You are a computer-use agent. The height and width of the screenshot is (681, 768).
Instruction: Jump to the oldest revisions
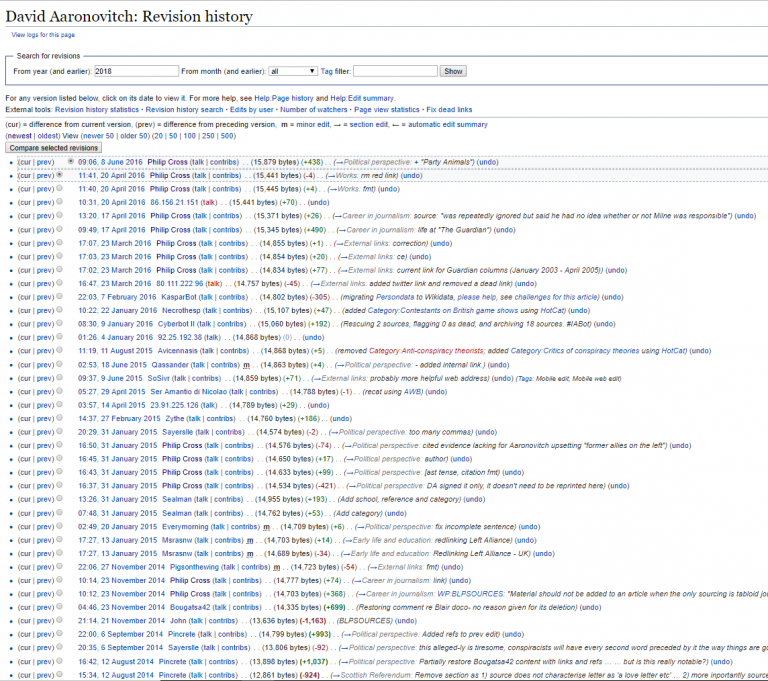pyautogui.click(x=50, y=135)
